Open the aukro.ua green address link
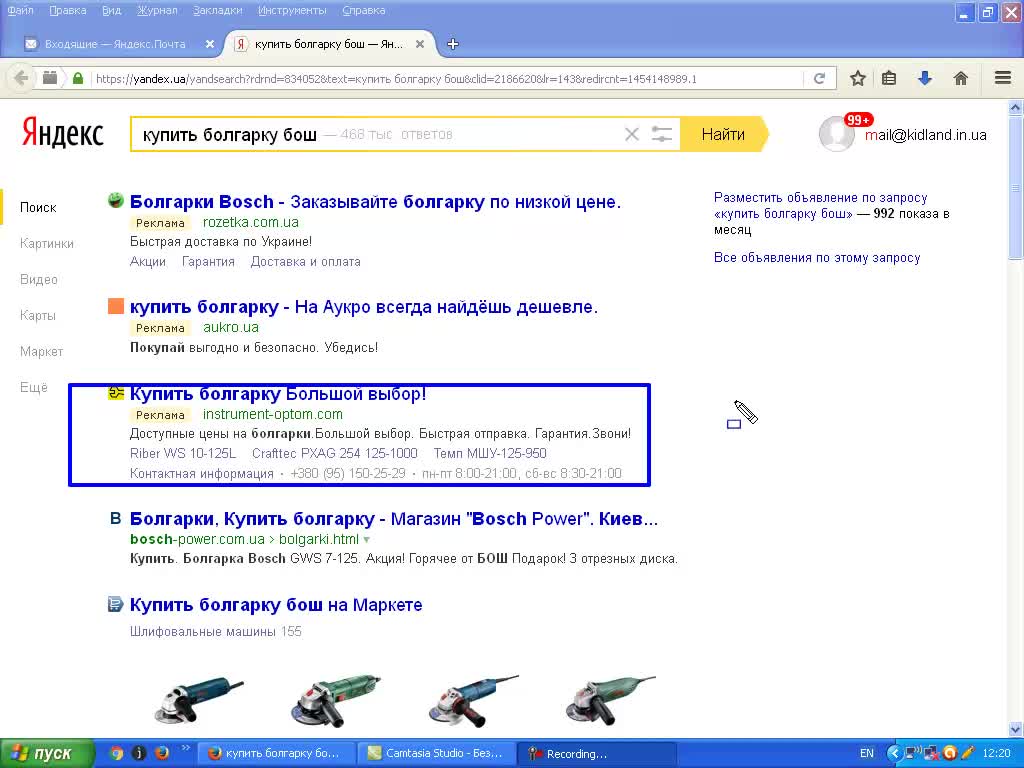The width and height of the screenshot is (1024, 768). pos(231,327)
